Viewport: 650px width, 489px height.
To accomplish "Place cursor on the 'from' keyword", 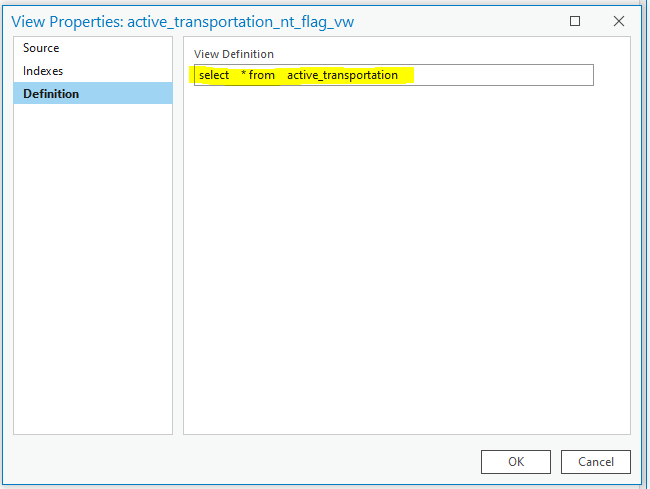I will pos(262,75).
